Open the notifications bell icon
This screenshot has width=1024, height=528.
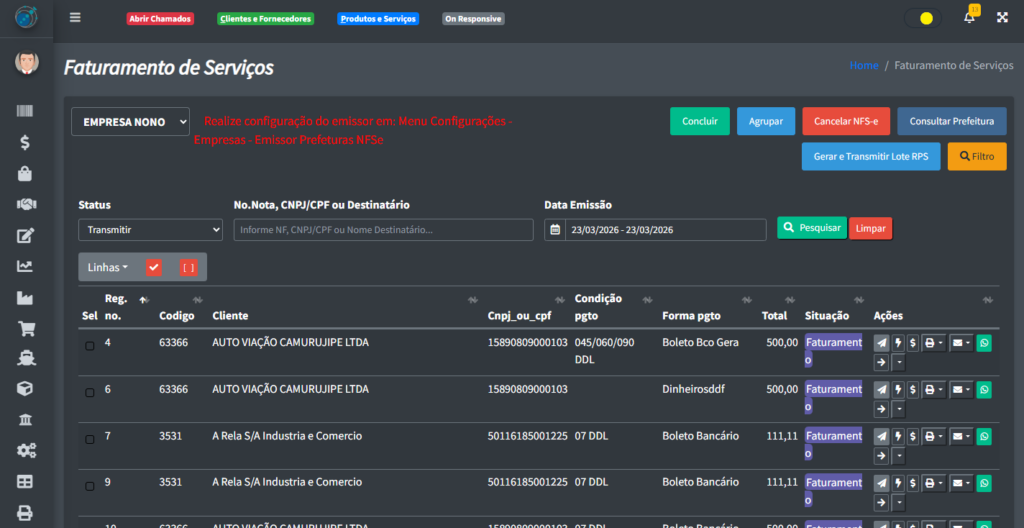pyautogui.click(x=969, y=18)
